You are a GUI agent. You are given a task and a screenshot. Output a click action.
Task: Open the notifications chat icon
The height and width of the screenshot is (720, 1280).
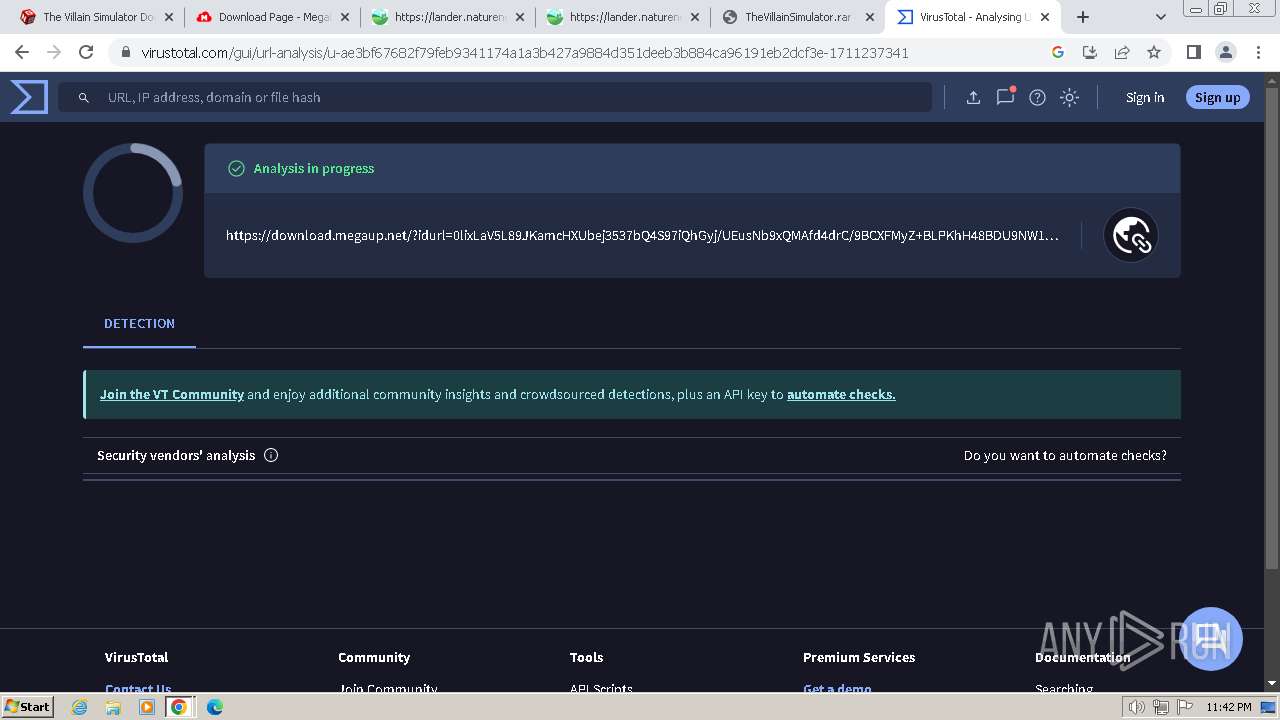click(x=1005, y=96)
